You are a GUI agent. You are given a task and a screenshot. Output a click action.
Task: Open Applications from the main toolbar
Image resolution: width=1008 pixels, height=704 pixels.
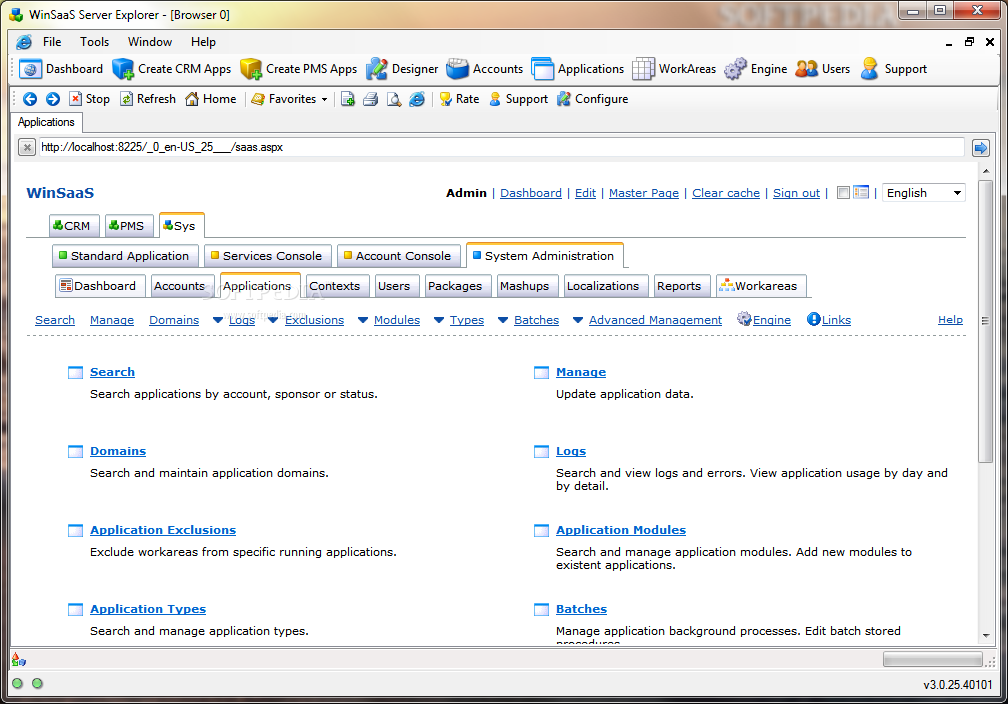(x=577, y=69)
